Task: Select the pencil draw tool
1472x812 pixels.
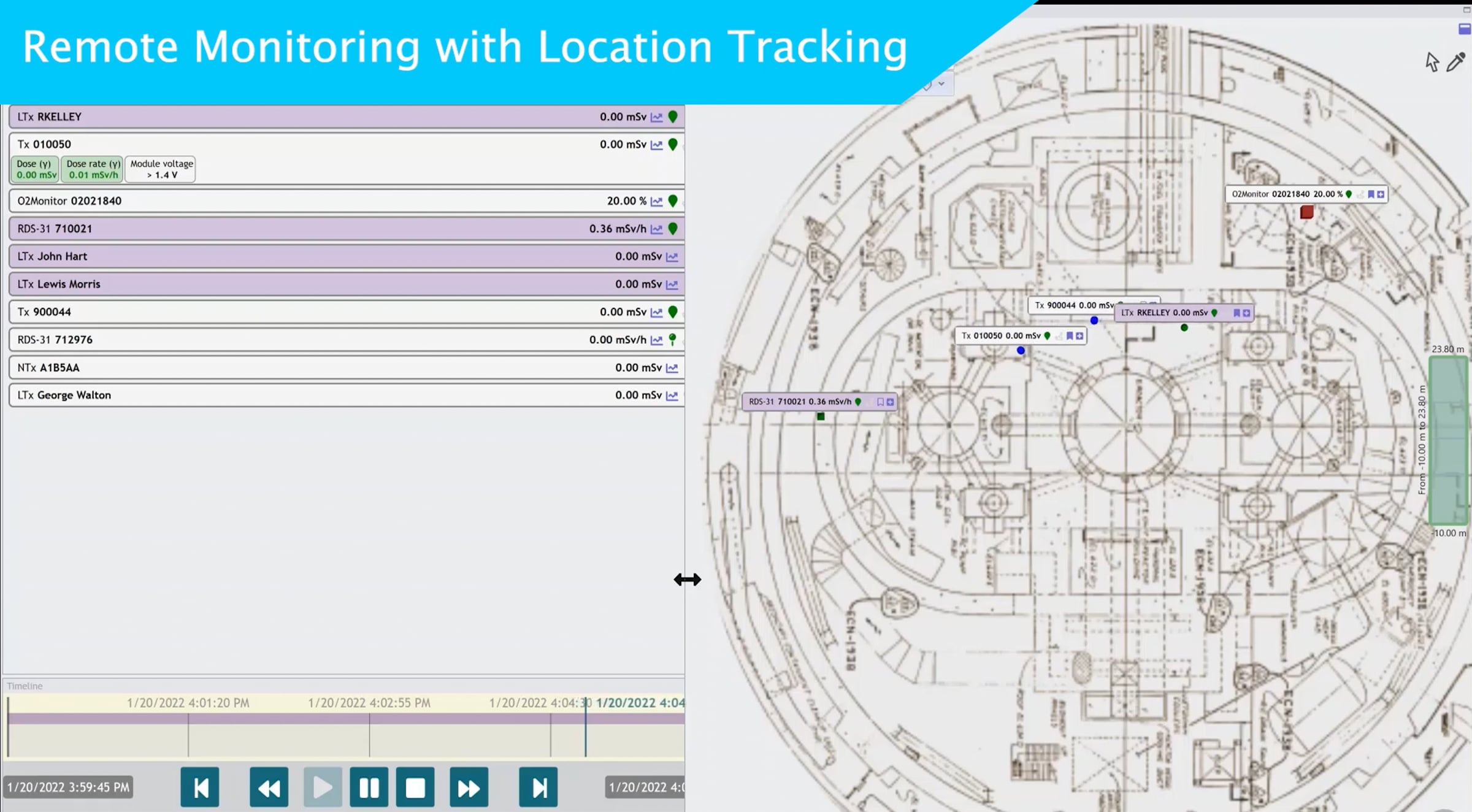Action: [x=1455, y=62]
